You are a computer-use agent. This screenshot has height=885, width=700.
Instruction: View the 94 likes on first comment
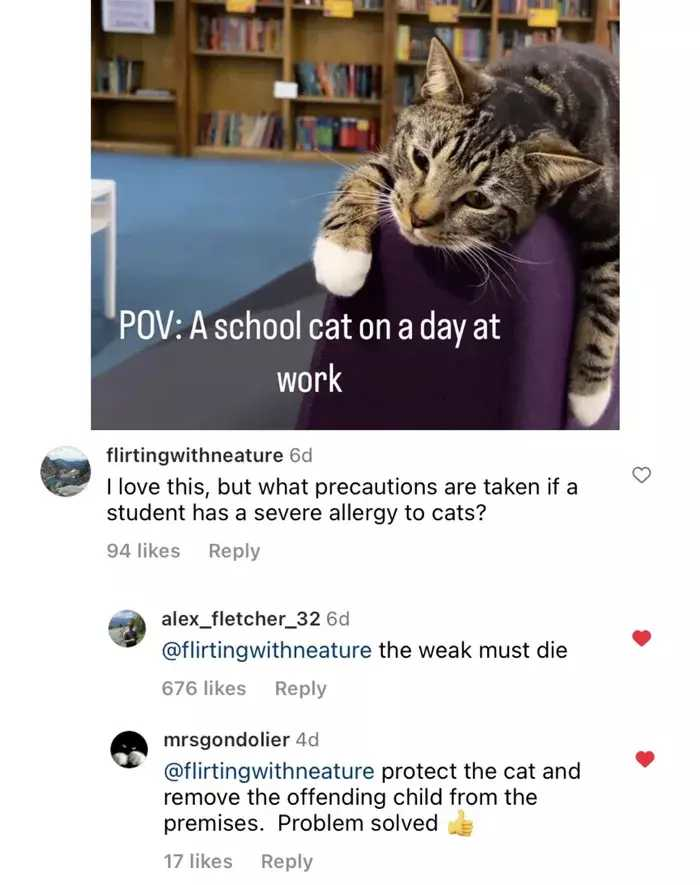click(143, 551)
